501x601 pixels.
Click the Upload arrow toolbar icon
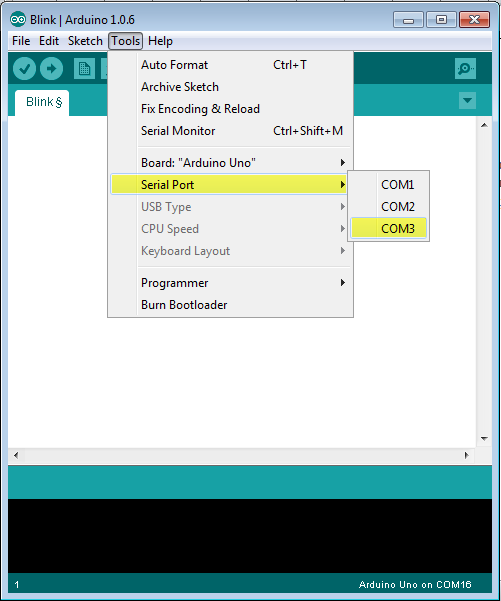coord(51,69)
